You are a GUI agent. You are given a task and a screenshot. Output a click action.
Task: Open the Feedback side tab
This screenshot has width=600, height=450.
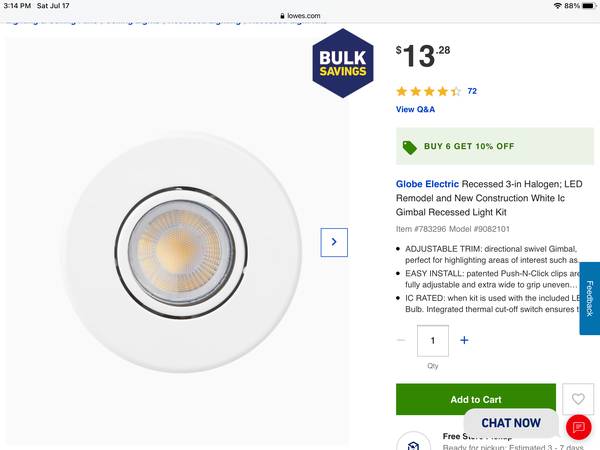[x=590, y=299]
